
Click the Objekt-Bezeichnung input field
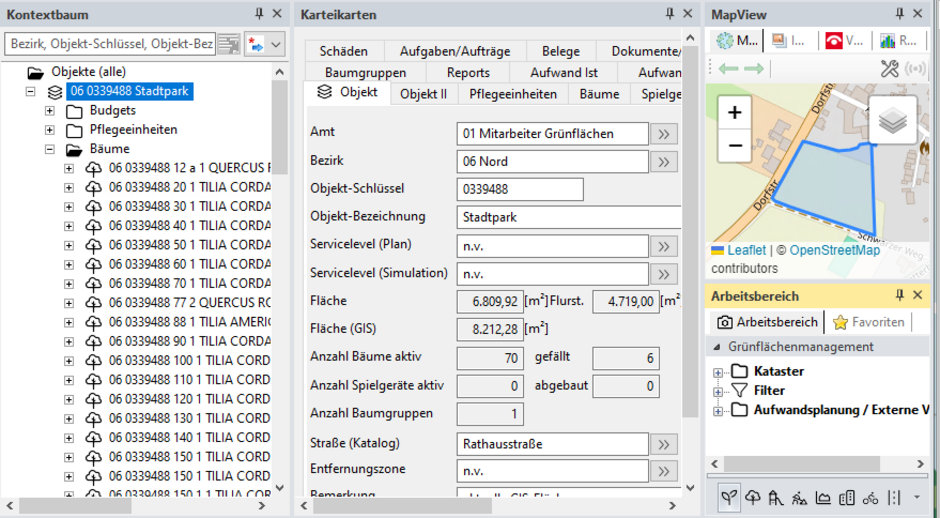click(x=568, y=217)
